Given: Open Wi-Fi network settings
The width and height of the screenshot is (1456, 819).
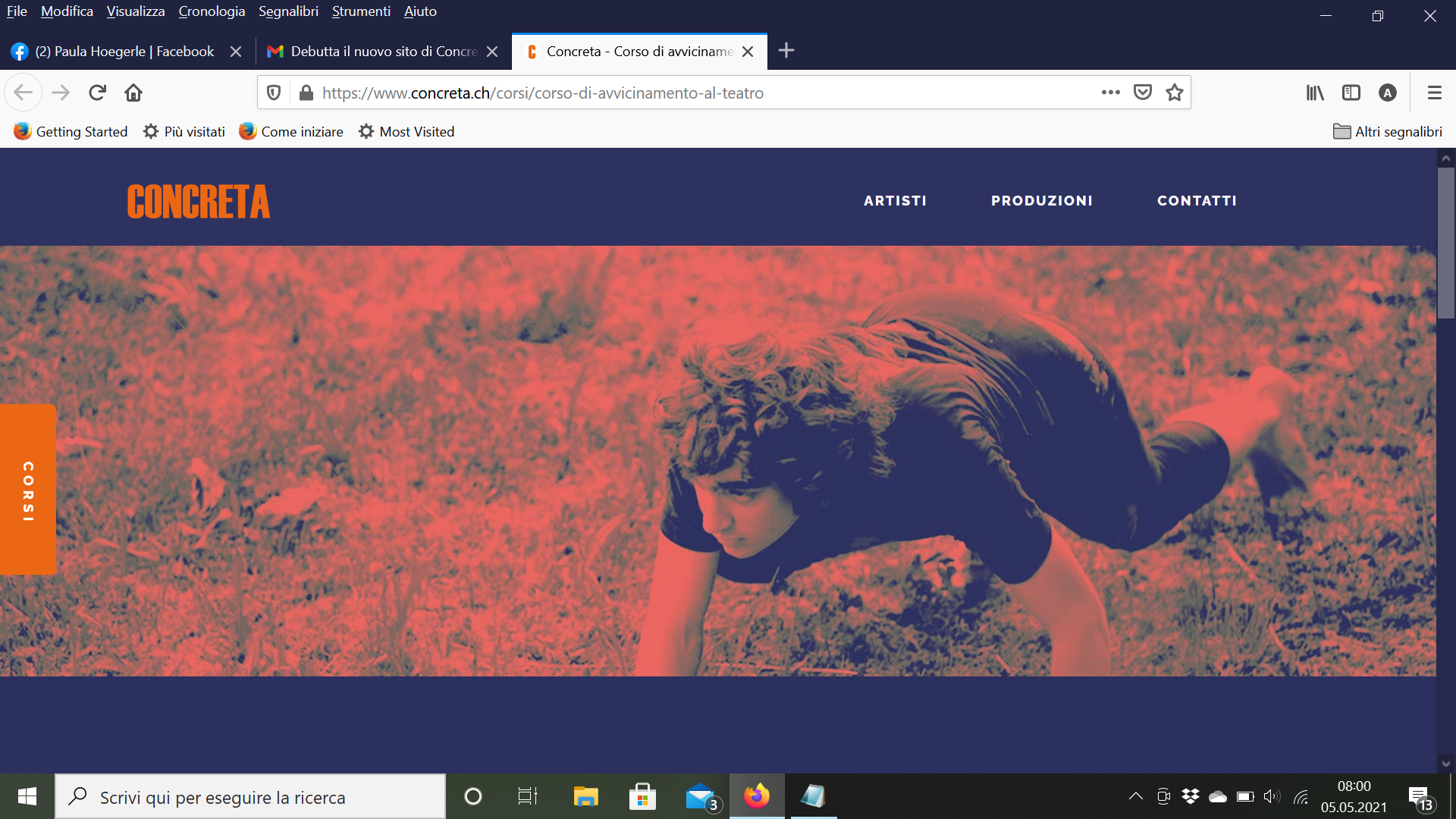Looking at the screenshot, I should click(1301, 796).
